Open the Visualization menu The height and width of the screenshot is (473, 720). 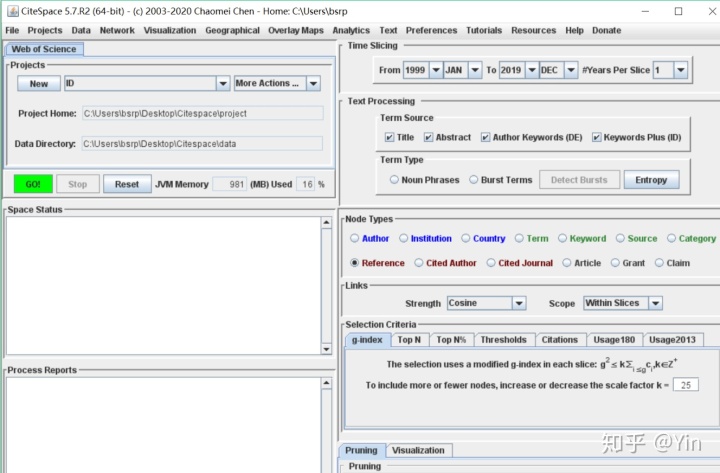click(x=170, y=30)
